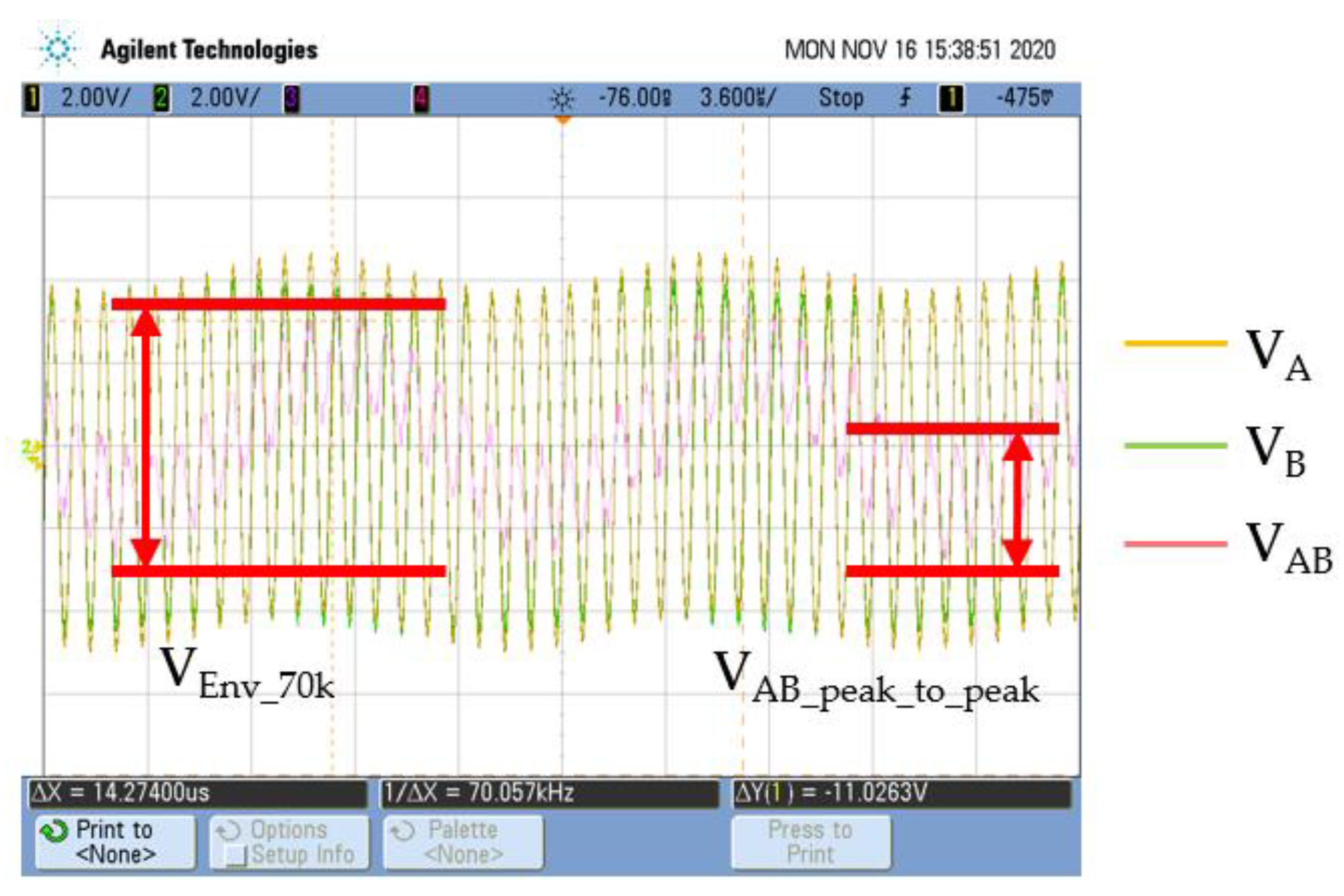The image size is (1344, 896).
Task: Click the 1/ΔX = 70.057kHz readout
Action: click(550, 793)
